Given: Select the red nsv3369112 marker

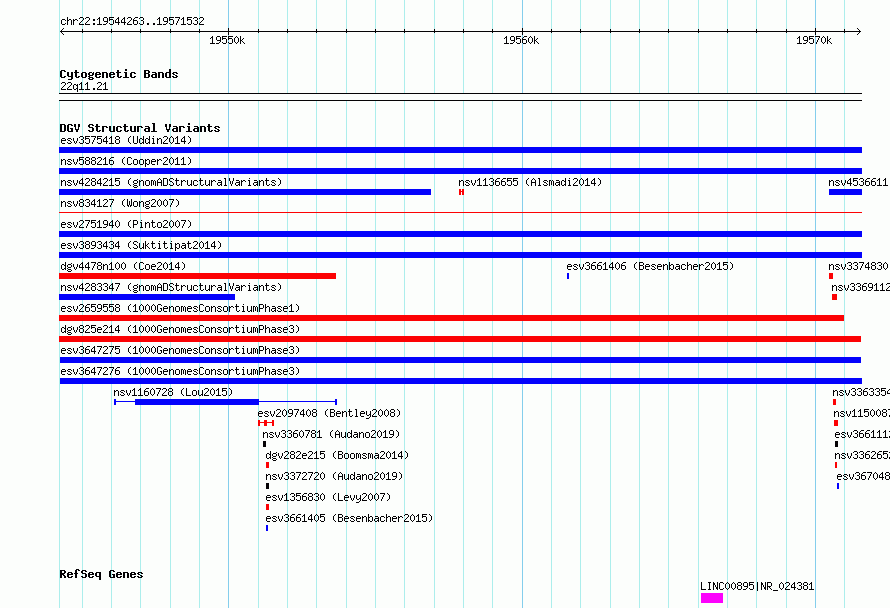Looking at the screenshot, I should pyautogui.click(x=834, y=297).
